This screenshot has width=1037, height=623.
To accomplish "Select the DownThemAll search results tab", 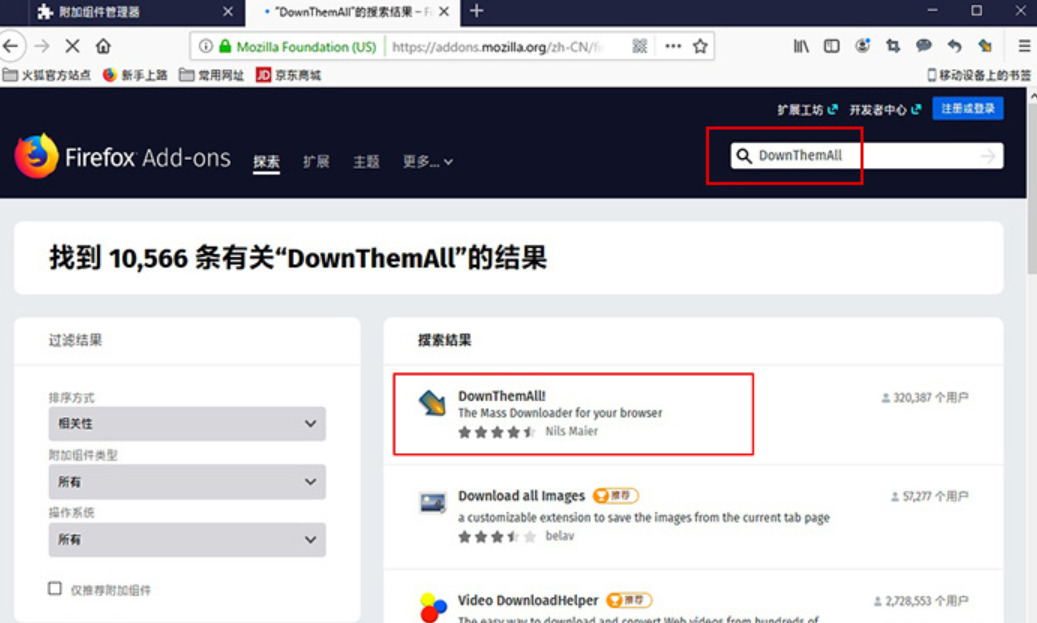I will click(352, 12).
